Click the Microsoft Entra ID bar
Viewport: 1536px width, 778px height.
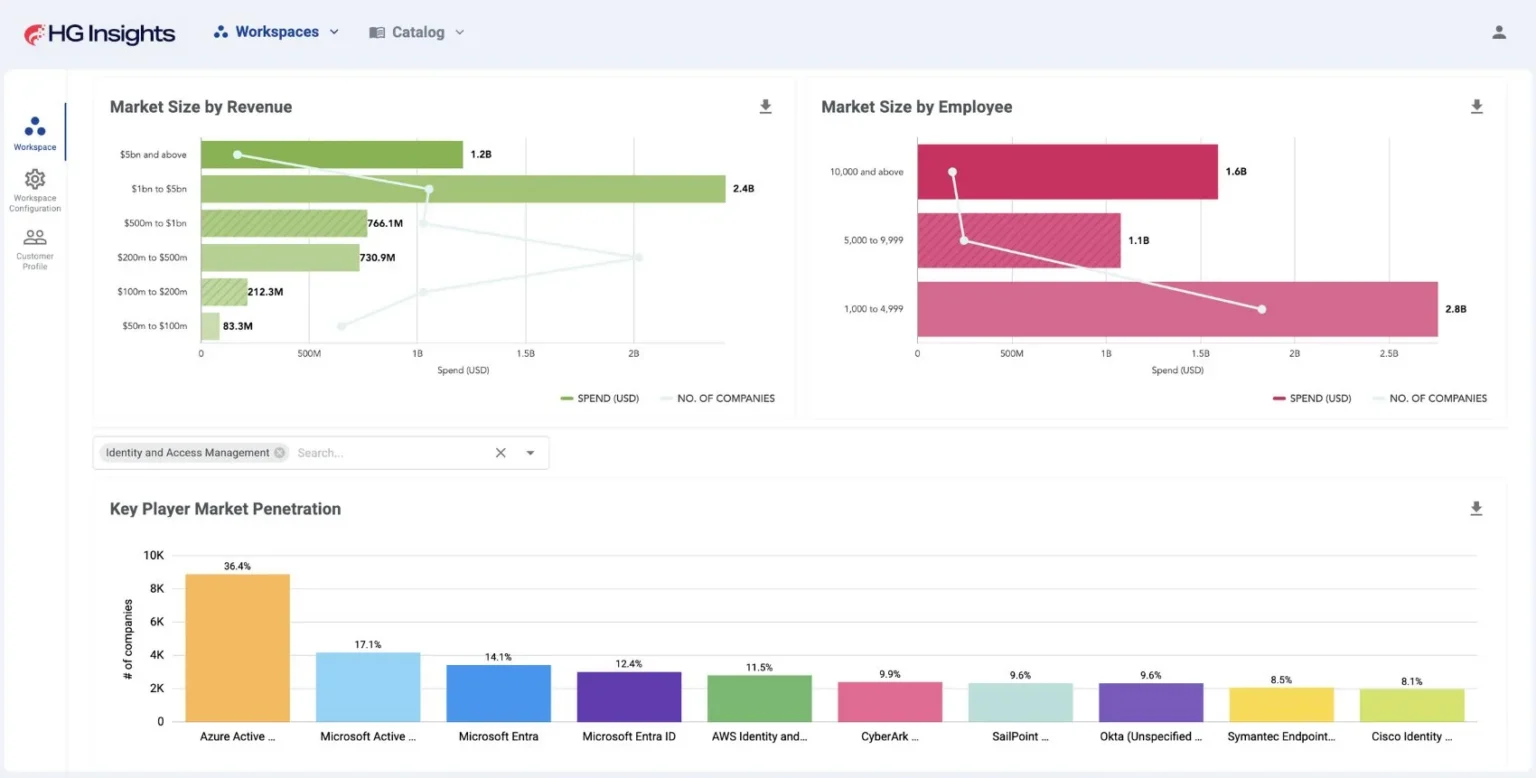tap(629, 697)
